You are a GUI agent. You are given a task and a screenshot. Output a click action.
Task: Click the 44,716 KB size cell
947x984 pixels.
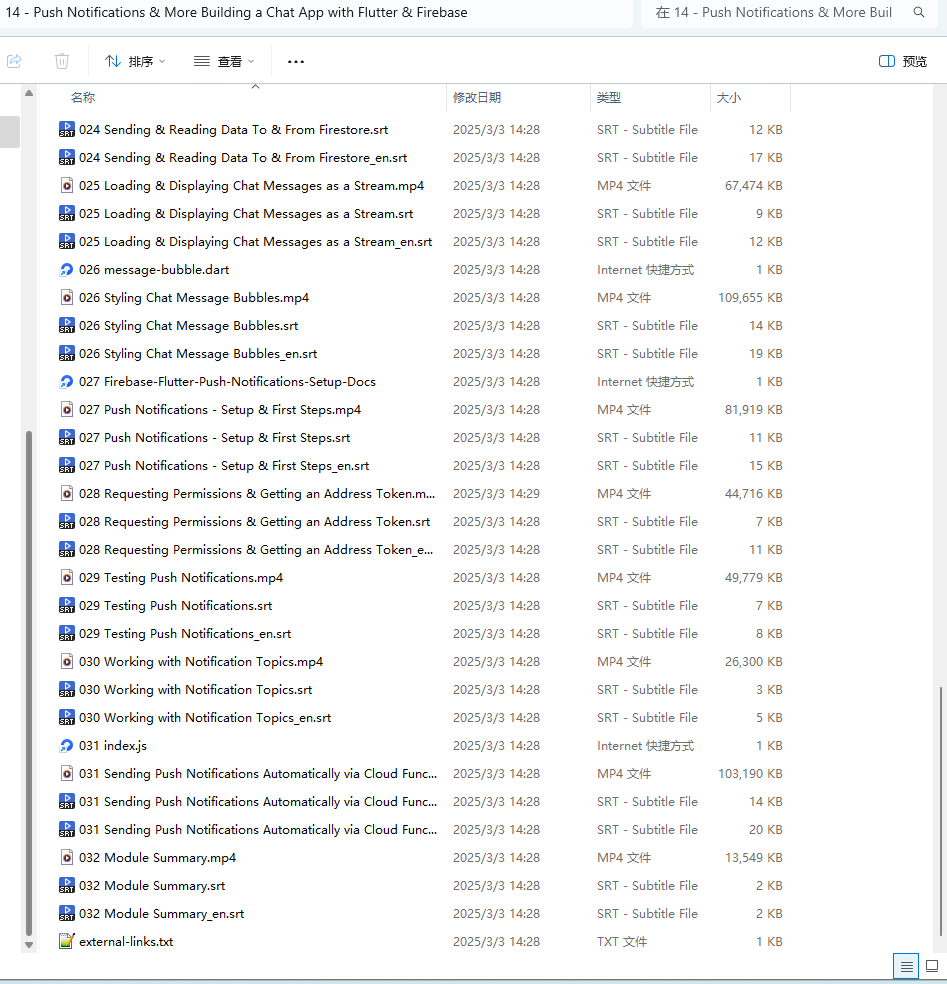pyautogui.click(x=753, y=494)
